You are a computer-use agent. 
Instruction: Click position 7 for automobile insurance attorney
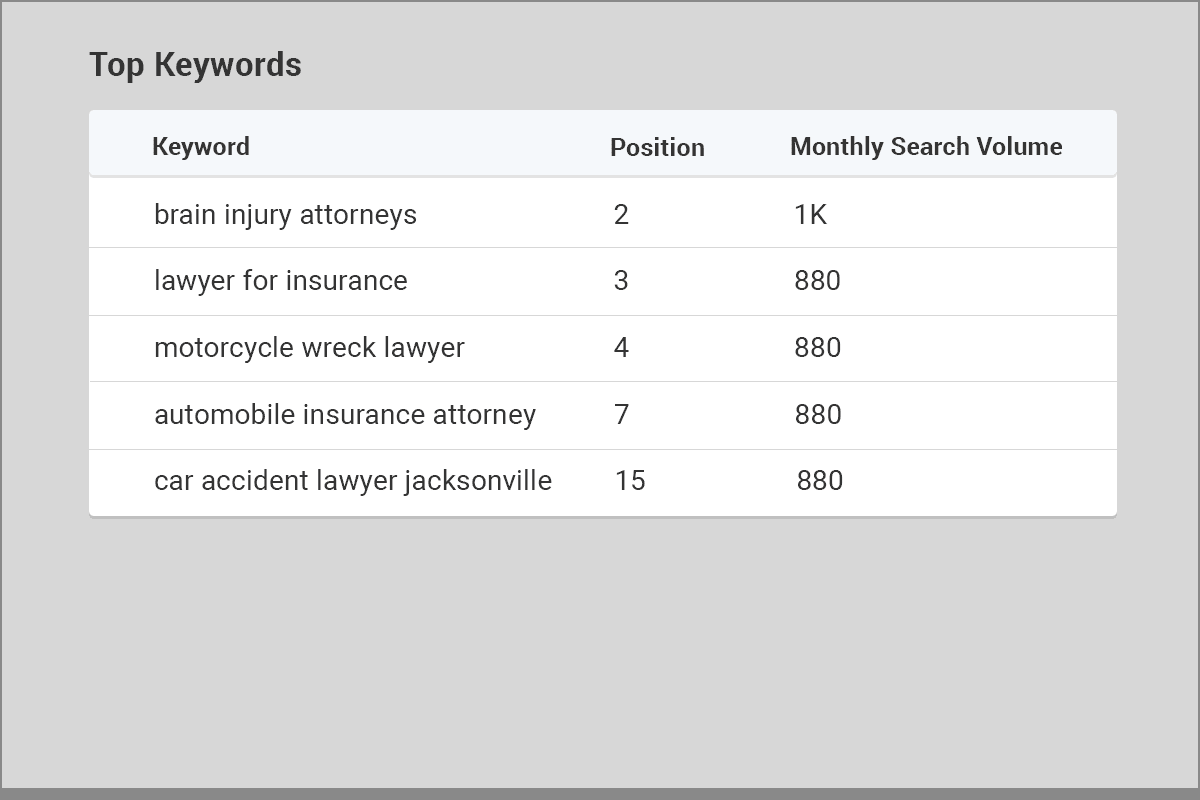coord(621,415)
